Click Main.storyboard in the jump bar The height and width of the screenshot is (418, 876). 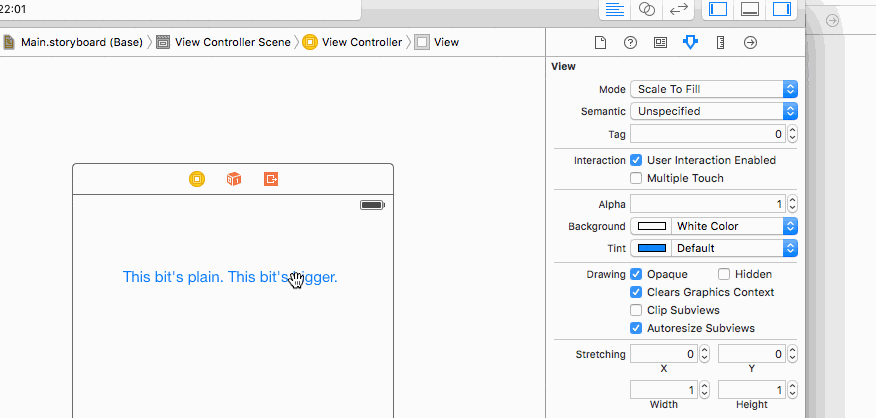click(80, 42)
